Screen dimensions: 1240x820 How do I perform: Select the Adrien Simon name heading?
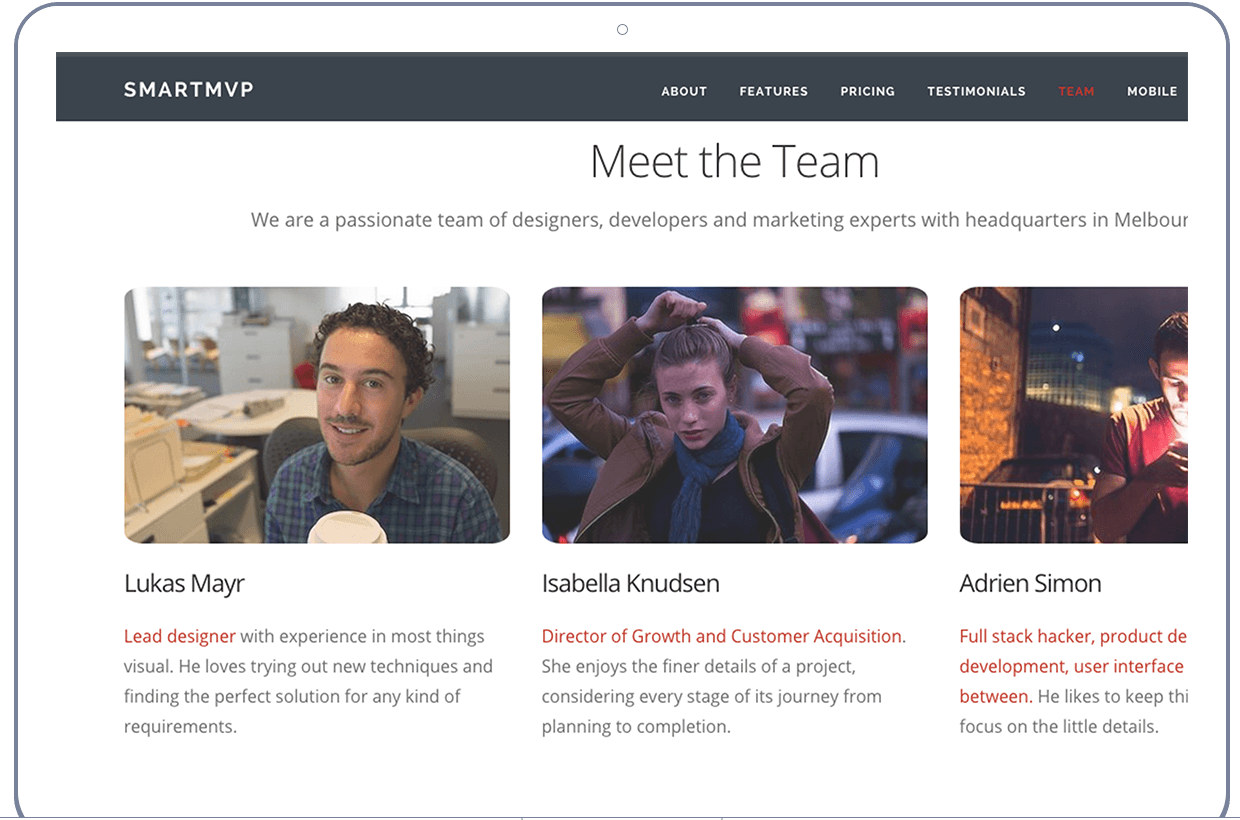pos(1031,584)
